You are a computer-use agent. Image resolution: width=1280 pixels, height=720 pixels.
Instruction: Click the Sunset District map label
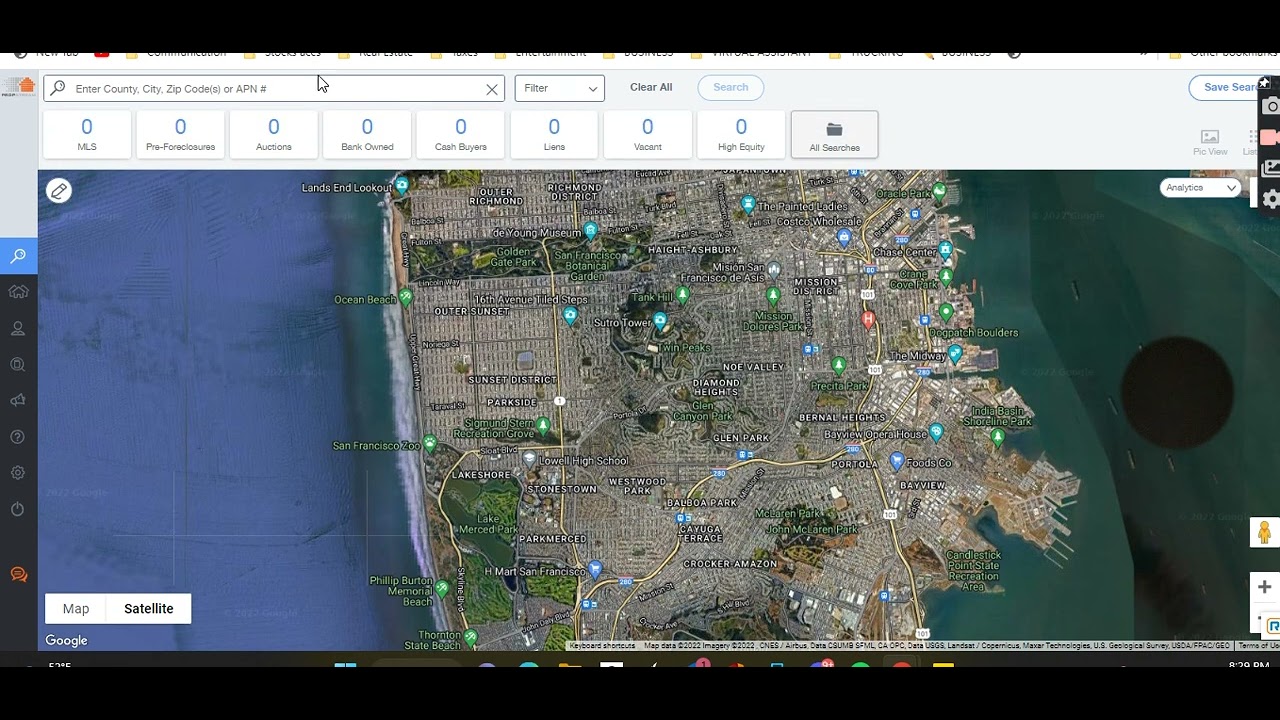click(x=513, y=380)
